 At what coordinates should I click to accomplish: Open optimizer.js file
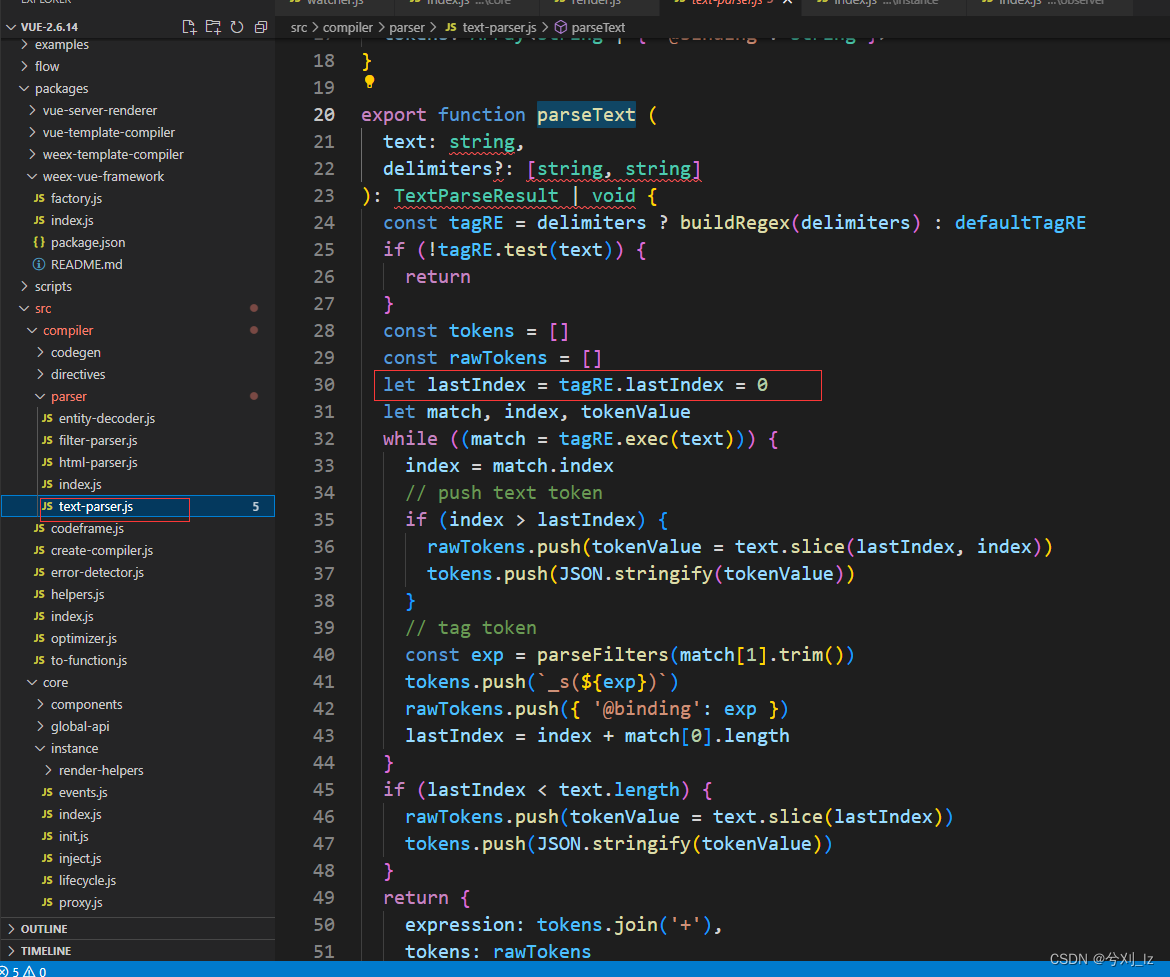pyautogui.click(x=84, y=639)
